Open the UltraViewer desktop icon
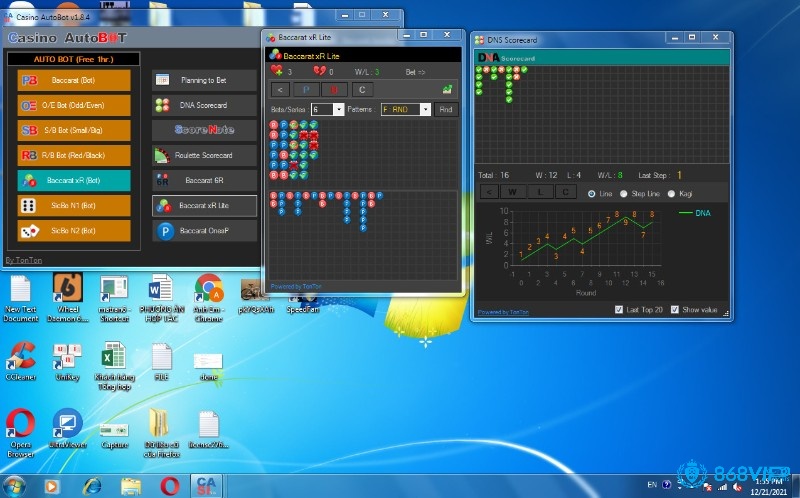Viewport: 800px width, 498px height. [x=67, y=429]
